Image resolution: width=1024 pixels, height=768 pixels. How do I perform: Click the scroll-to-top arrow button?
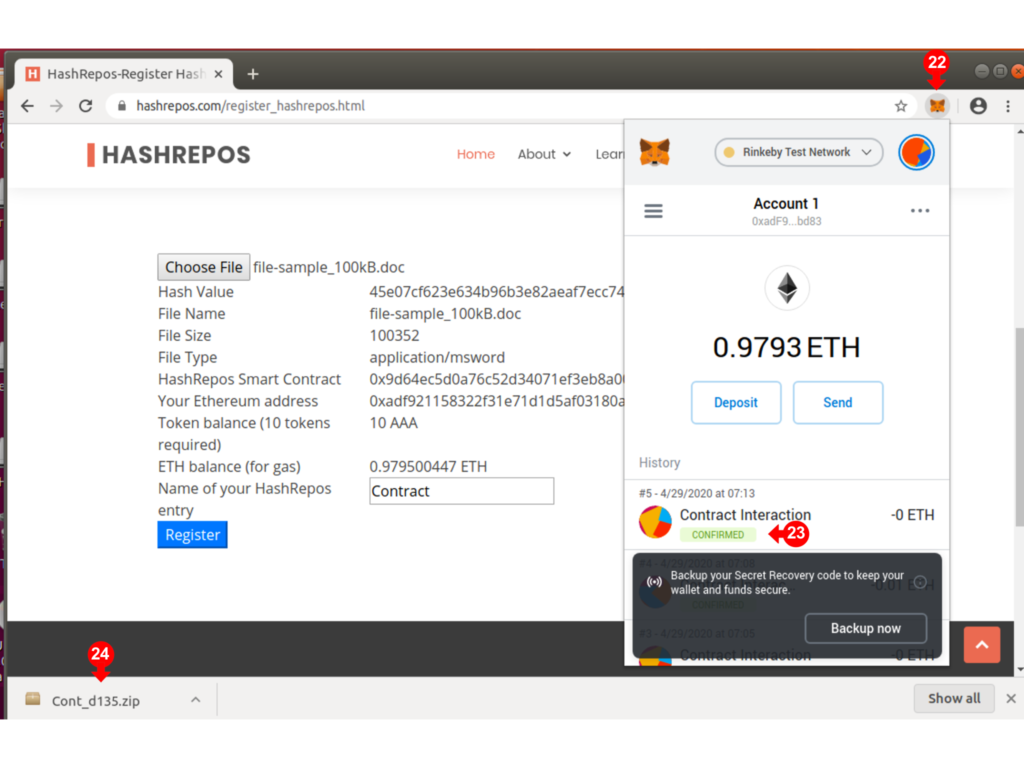(981, 646)
